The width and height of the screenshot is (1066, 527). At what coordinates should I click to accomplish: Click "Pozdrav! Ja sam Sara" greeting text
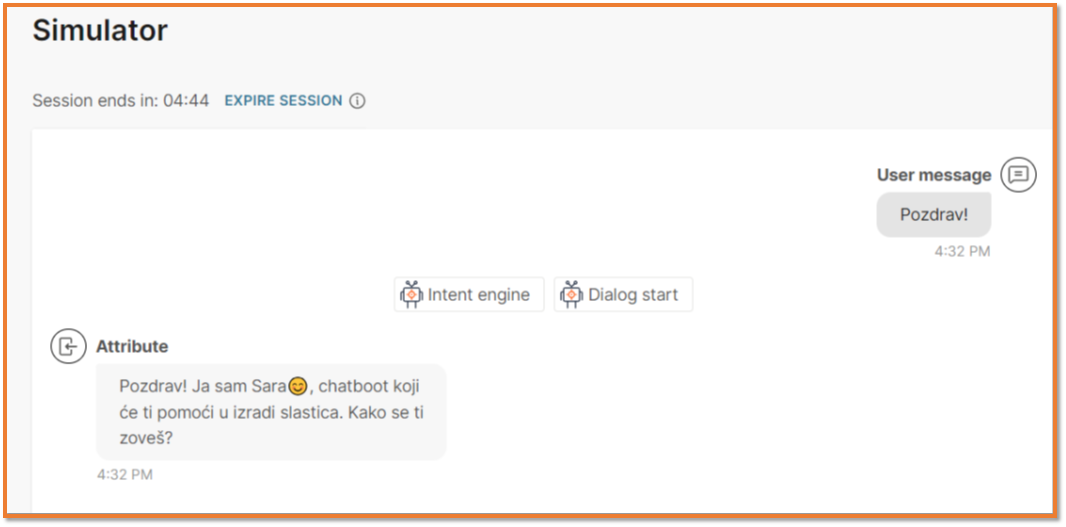[x=202, y=386]
